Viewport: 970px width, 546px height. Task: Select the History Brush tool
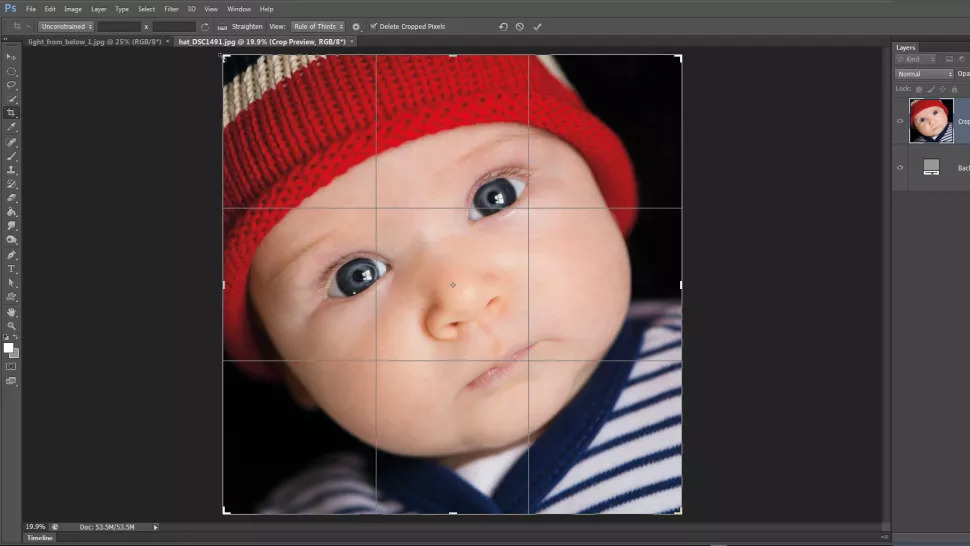11,184
